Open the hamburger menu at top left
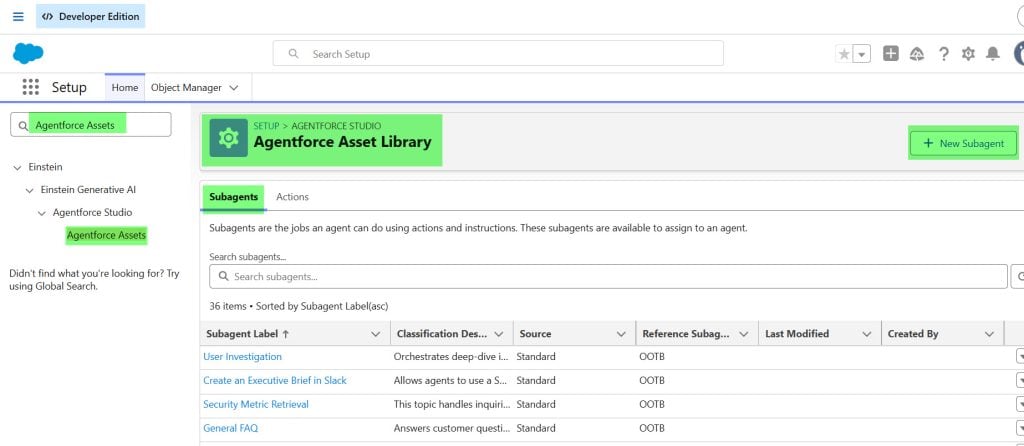Screen dimensions: 1024x446 click(x=18, y=16)
